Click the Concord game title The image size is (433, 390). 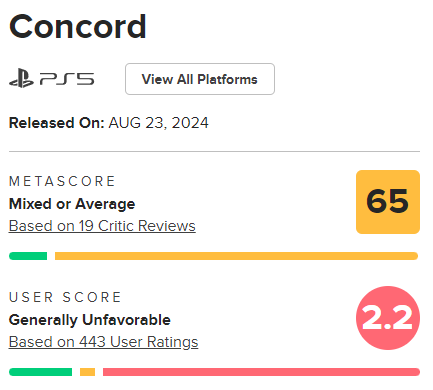[x=78, y=27]
